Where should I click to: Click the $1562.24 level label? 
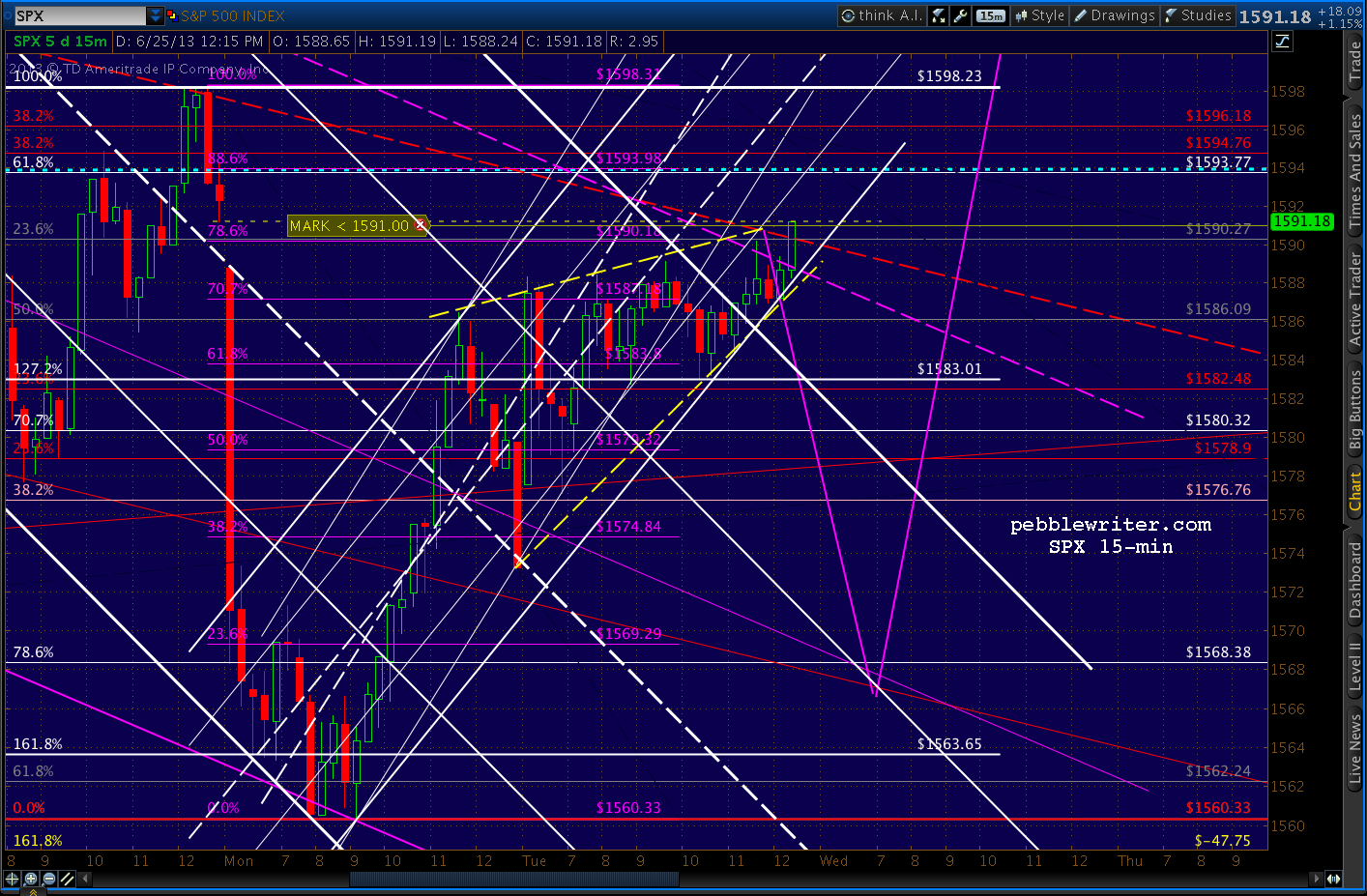(x=1219, y=771)
